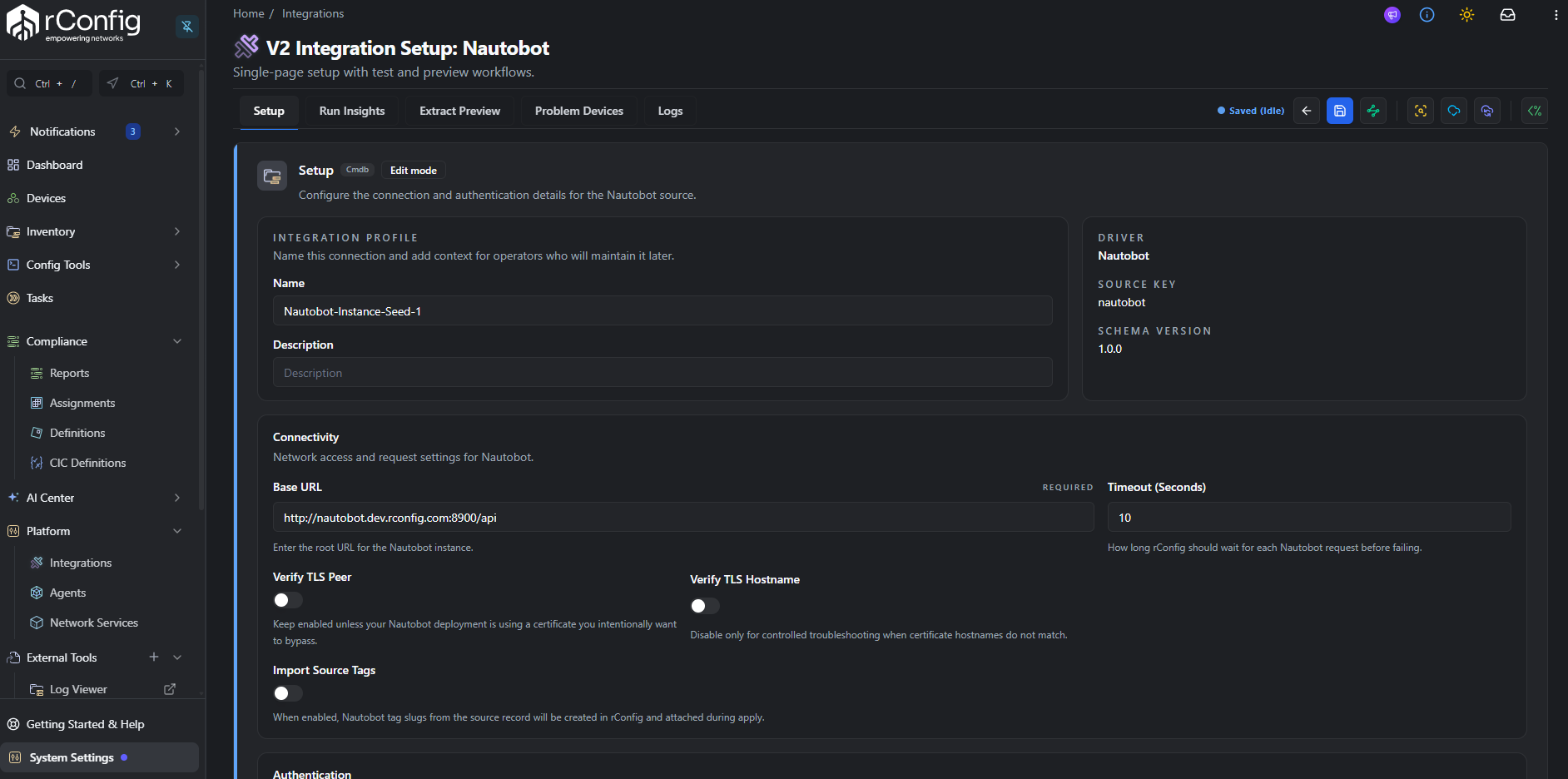Image resolution: width=1568 pixels, height=779 pixels.
Task: Select the Setup tab
Action: [x=269, y=111]
